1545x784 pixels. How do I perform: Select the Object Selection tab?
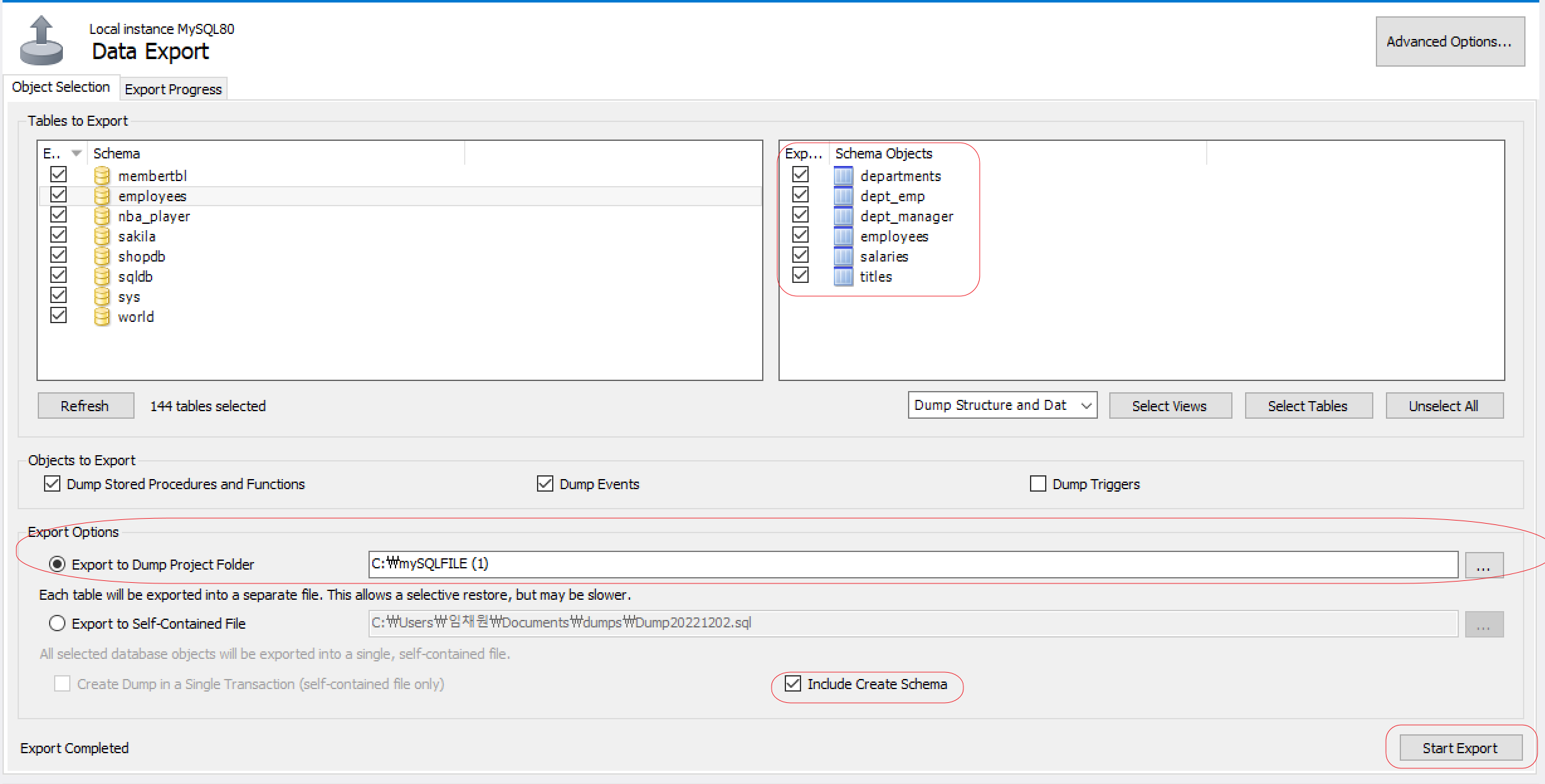61,87
